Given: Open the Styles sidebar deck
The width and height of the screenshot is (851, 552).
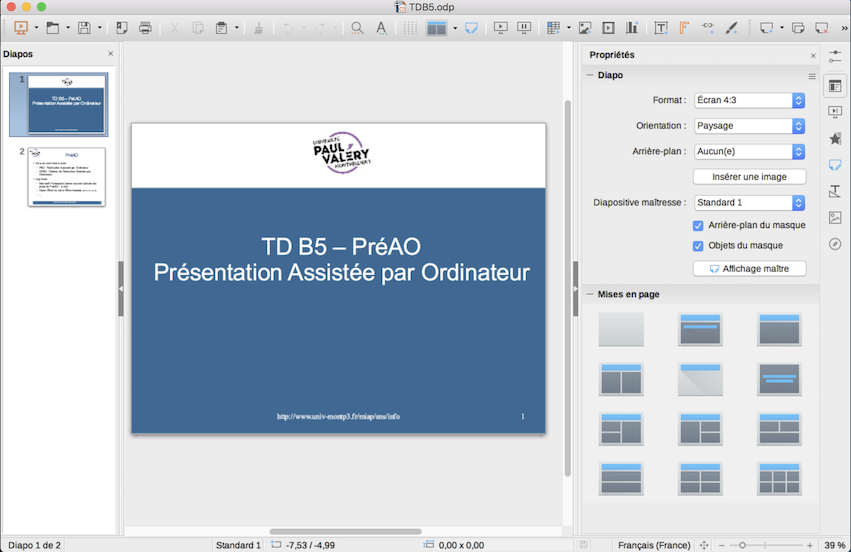Looking at the screenshot, I should (835, 191).
